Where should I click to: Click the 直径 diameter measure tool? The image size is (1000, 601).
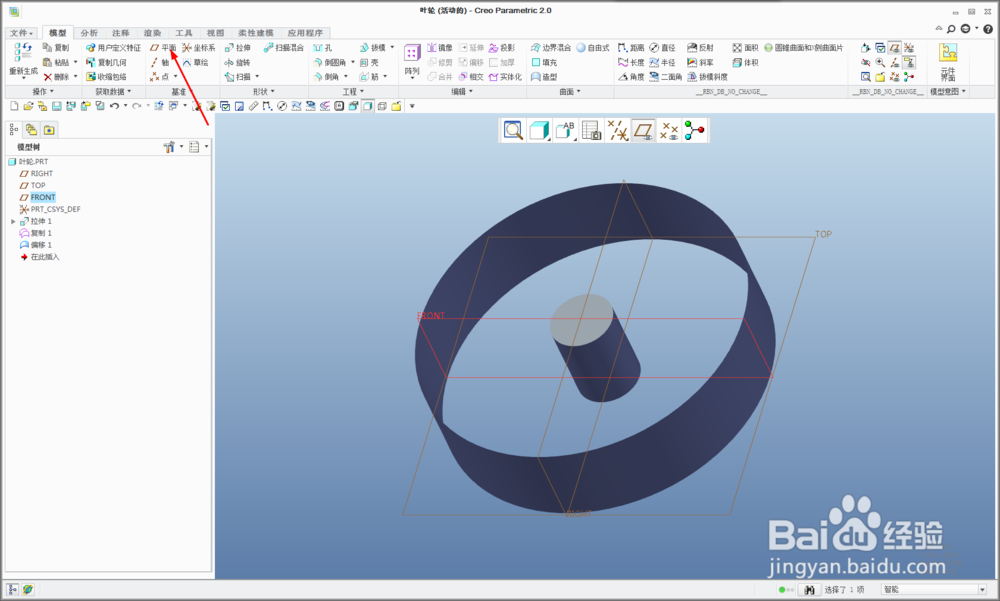663,48
